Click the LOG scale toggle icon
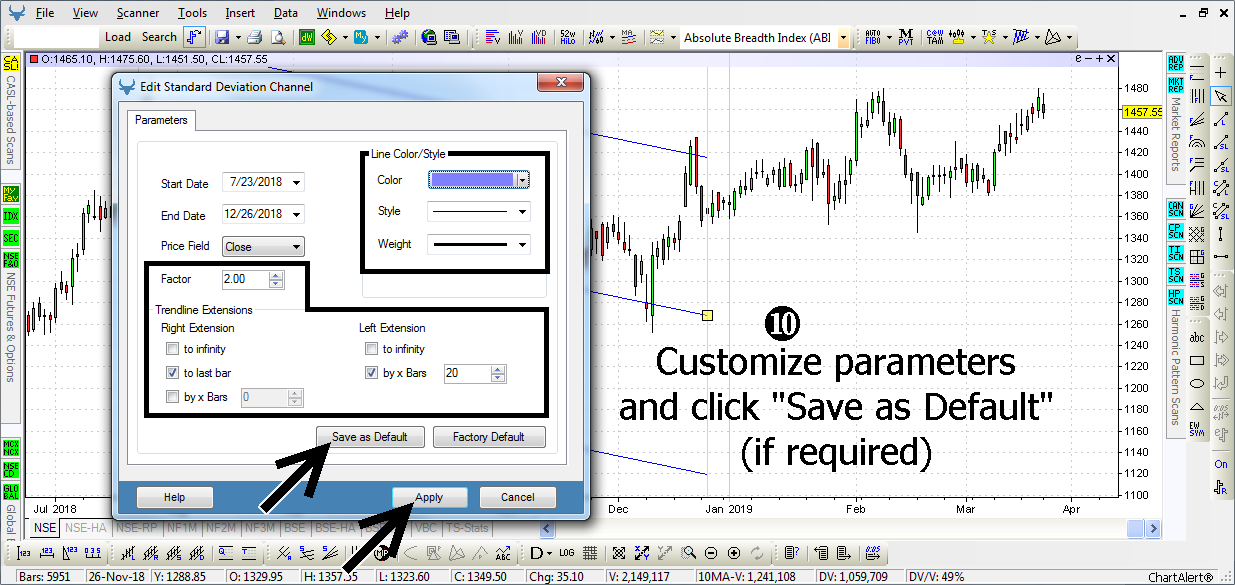Image resolution: width=1235 pixels, height=585 pixels. click(567, 552)
